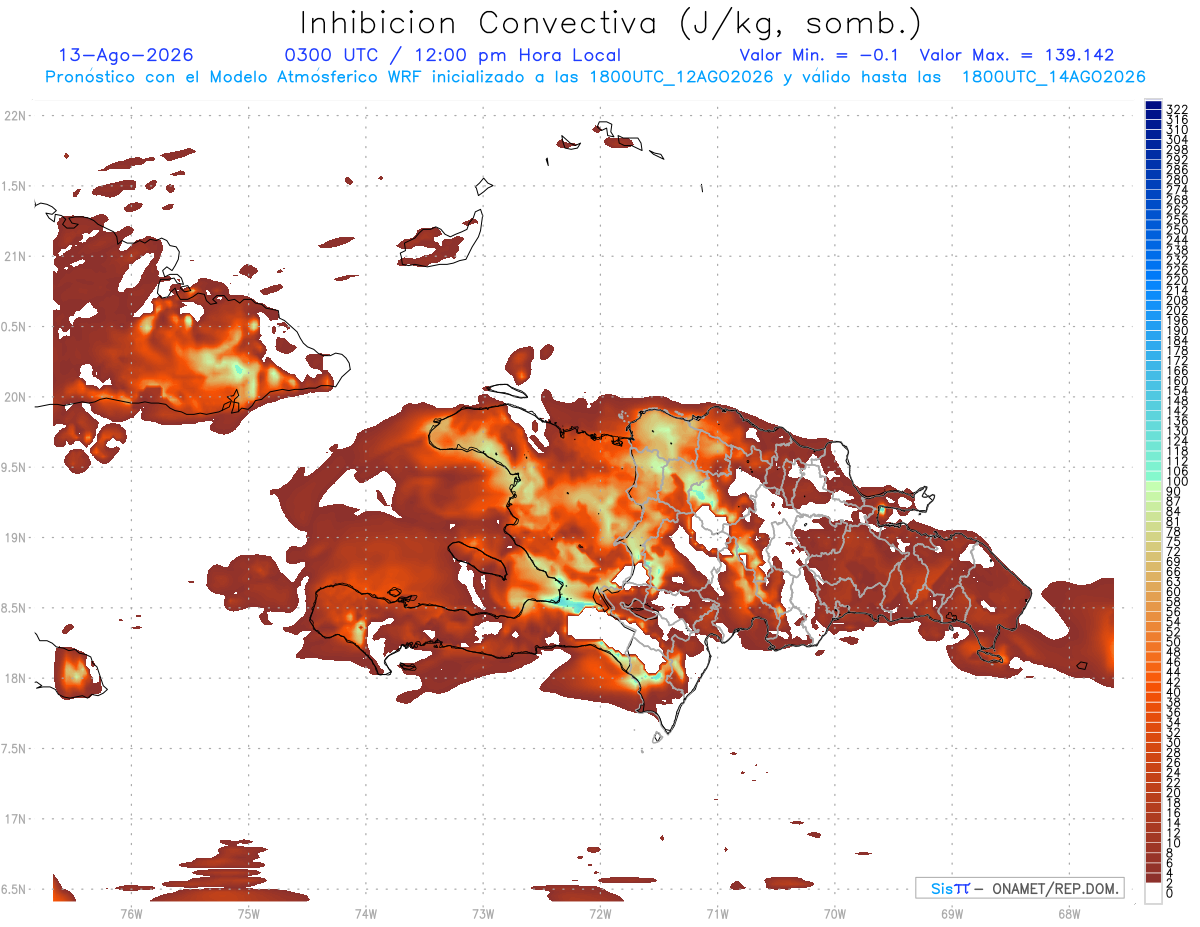
Task: Click the '22N' latitude label
Action: coord(14,116)
